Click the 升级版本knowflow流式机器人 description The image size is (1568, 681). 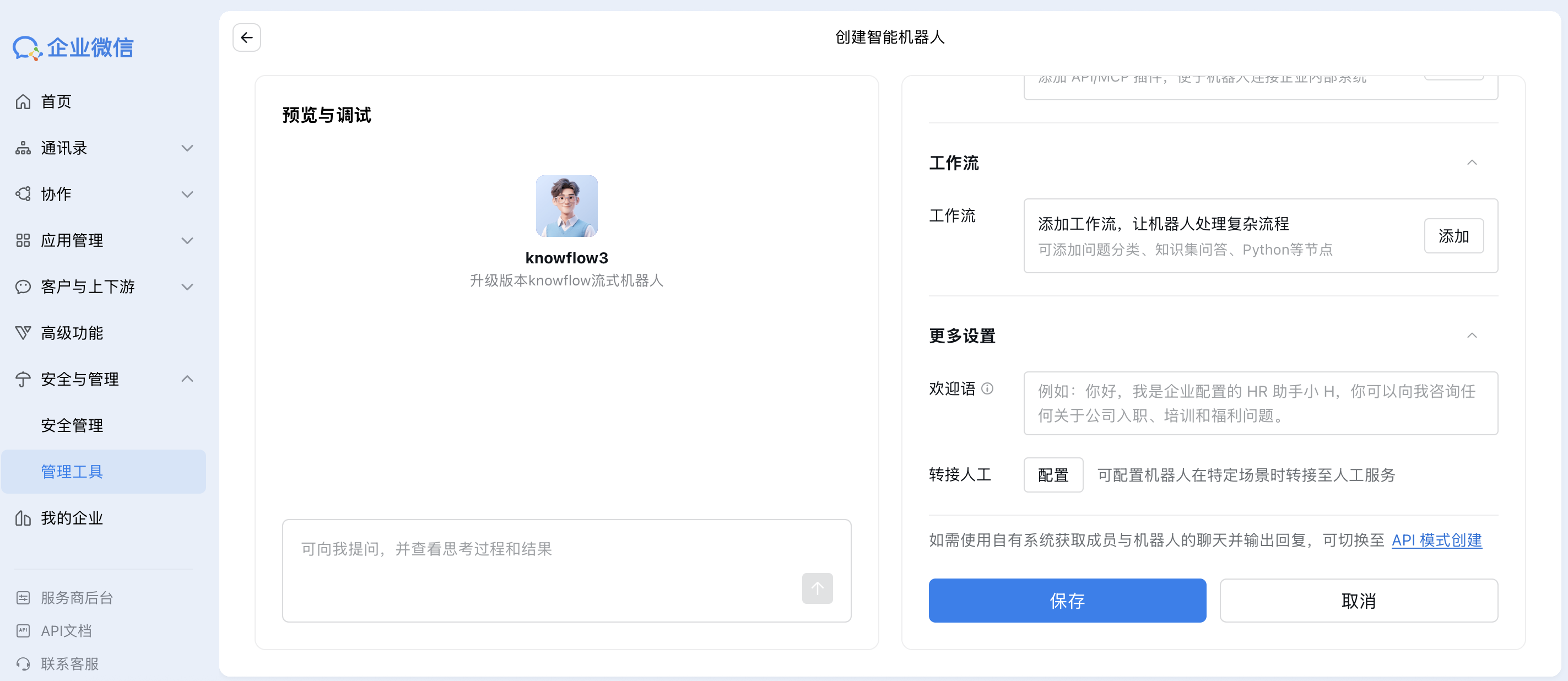[567, 280]
